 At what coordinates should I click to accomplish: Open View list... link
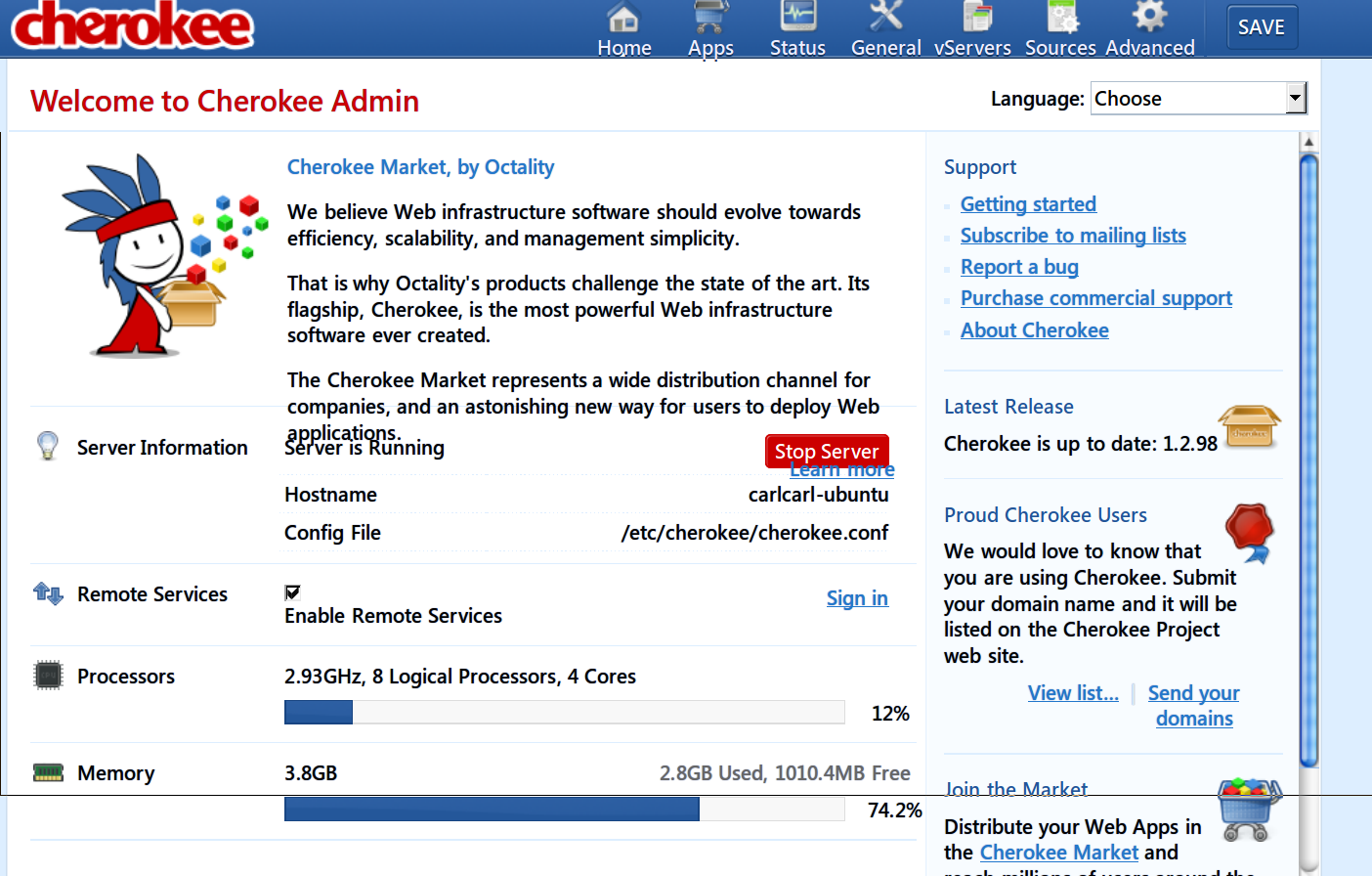click(x=1073, y=693)
